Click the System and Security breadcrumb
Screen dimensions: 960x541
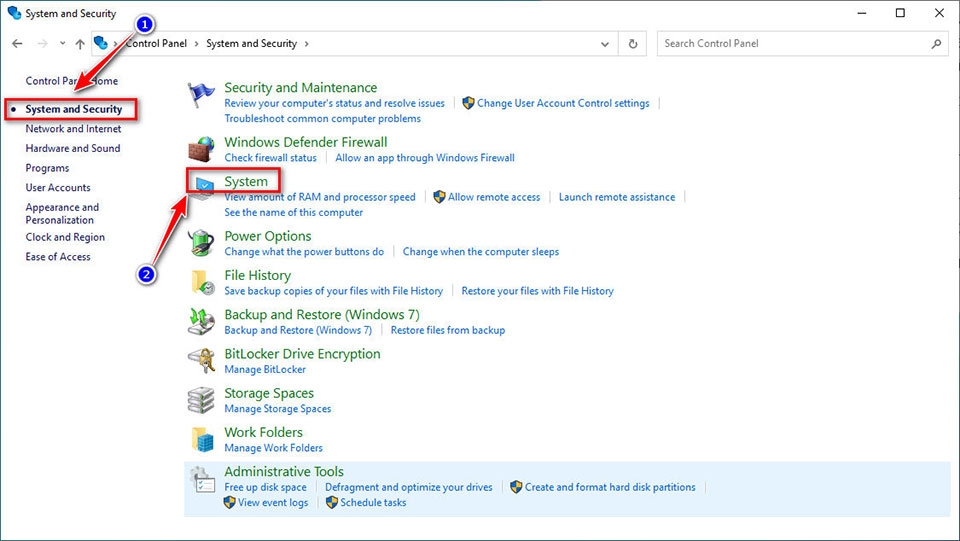click(x=252, y=43)
